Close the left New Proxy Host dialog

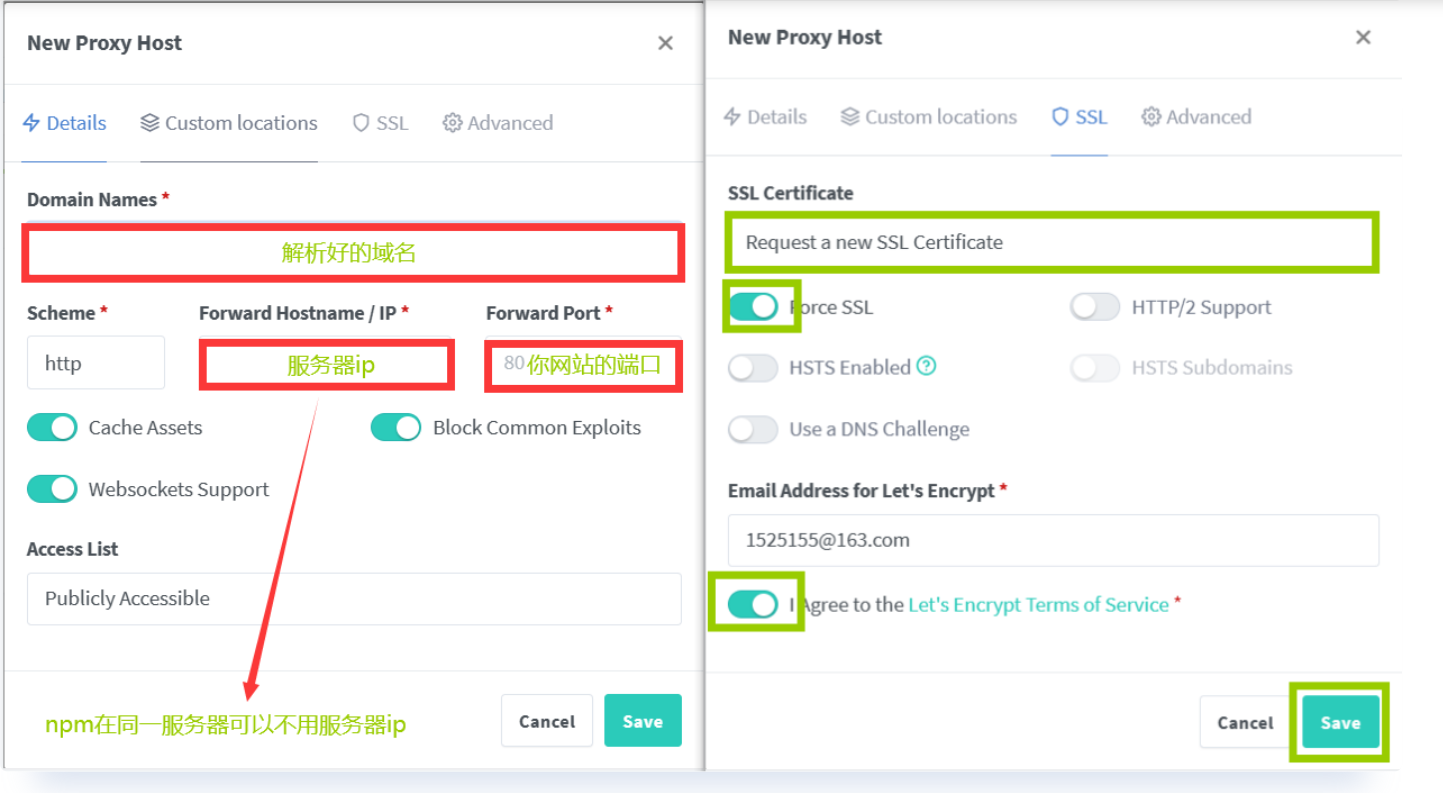click(665, 44)
